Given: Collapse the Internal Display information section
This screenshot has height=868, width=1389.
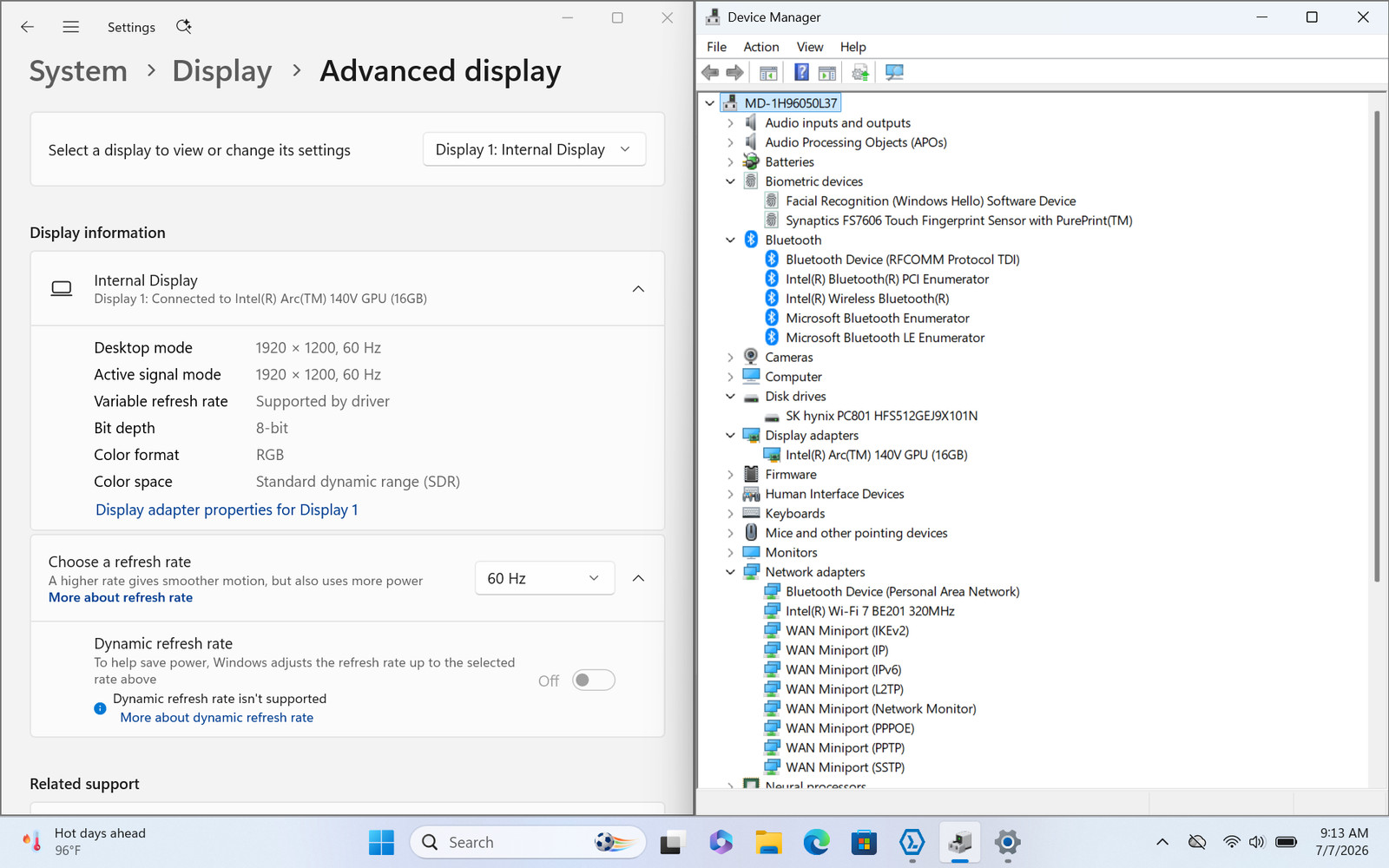Looking at the screenshot, I should click(x=638, y=289).
